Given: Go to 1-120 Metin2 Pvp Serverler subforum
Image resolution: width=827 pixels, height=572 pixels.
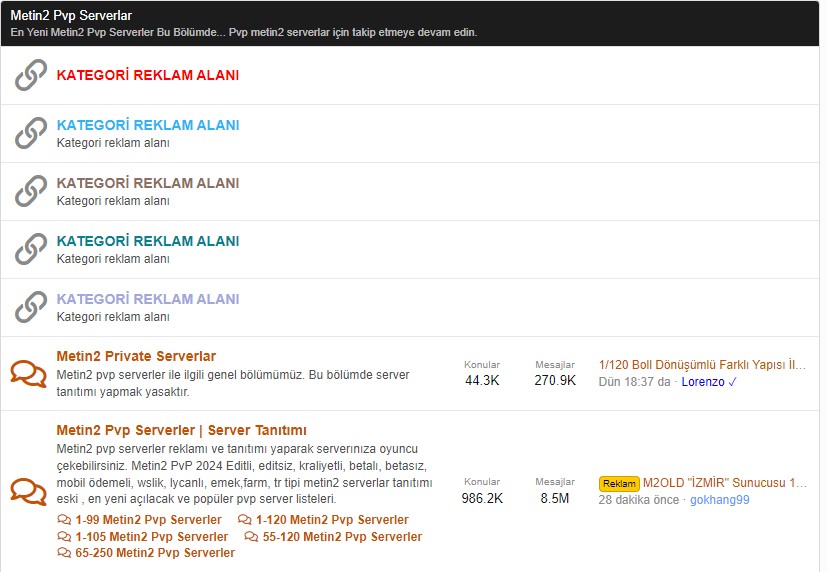Looking at the screenshot, I should coord(332,520).
